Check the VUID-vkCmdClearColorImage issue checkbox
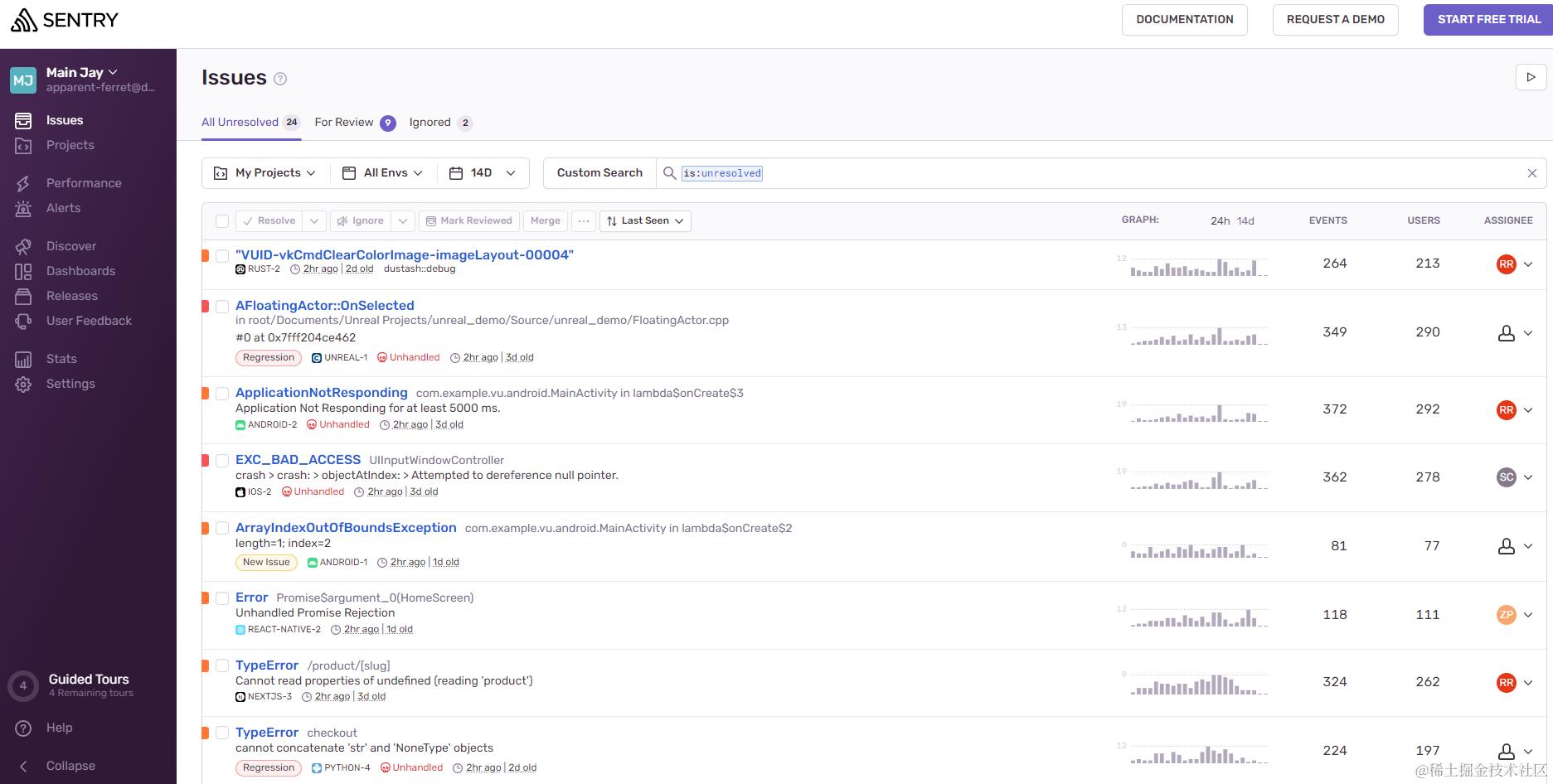 pos(222,256)
